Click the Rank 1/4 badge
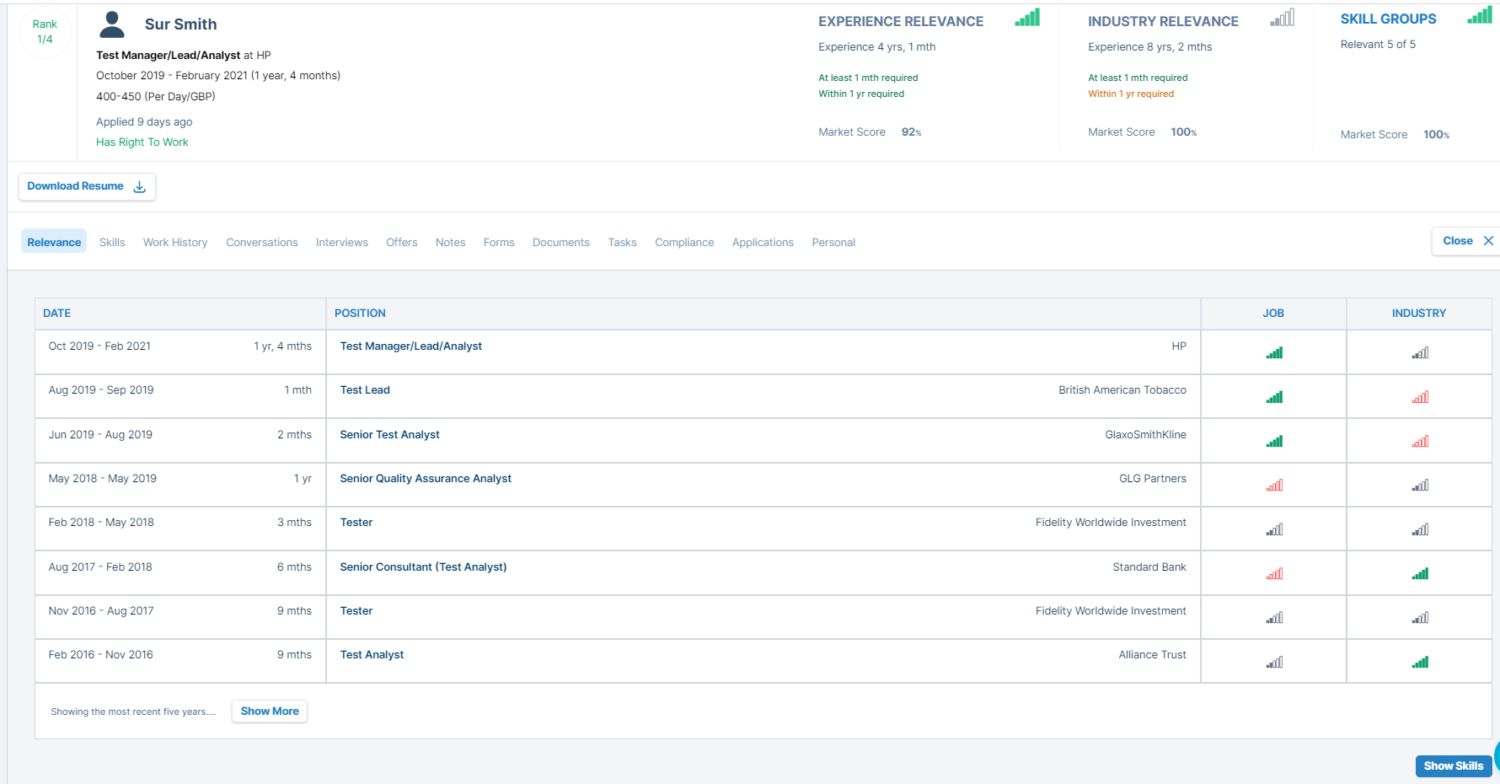The image size is (1500, 784). coord(45,31)
